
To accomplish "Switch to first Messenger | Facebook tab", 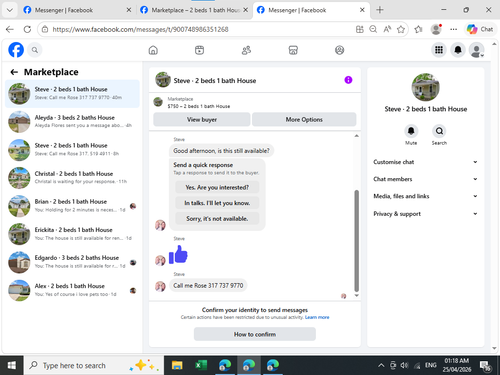I will coord(77,10).
